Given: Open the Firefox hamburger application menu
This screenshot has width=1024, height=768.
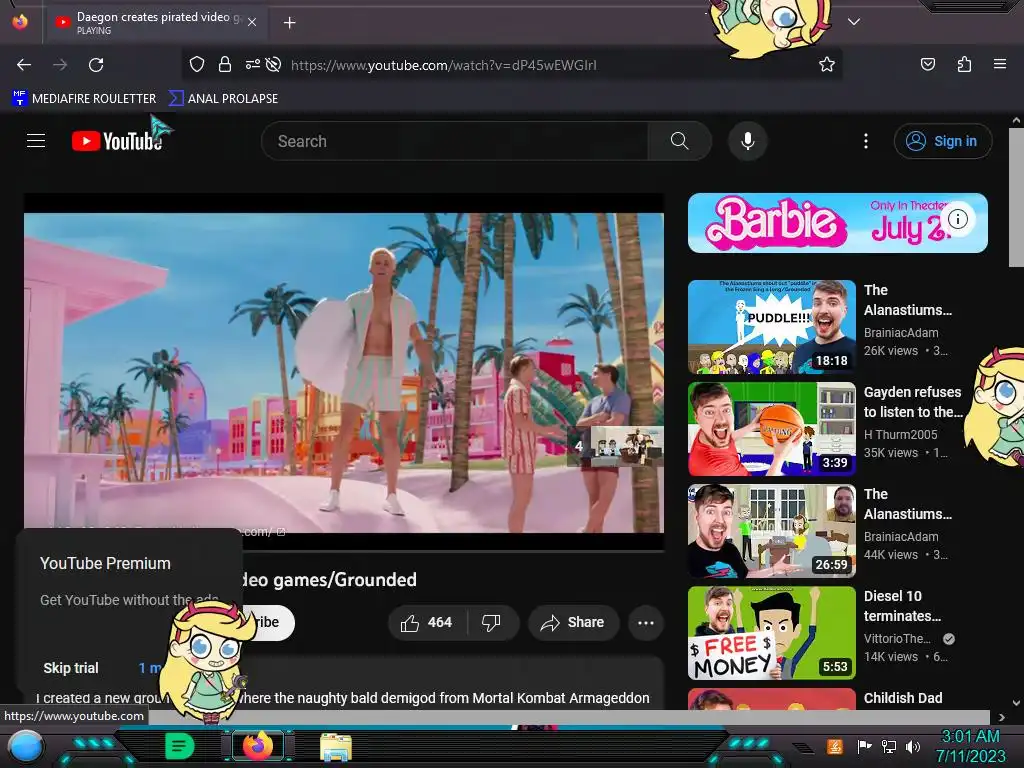Looking at the screenshot, I should 999,64.
